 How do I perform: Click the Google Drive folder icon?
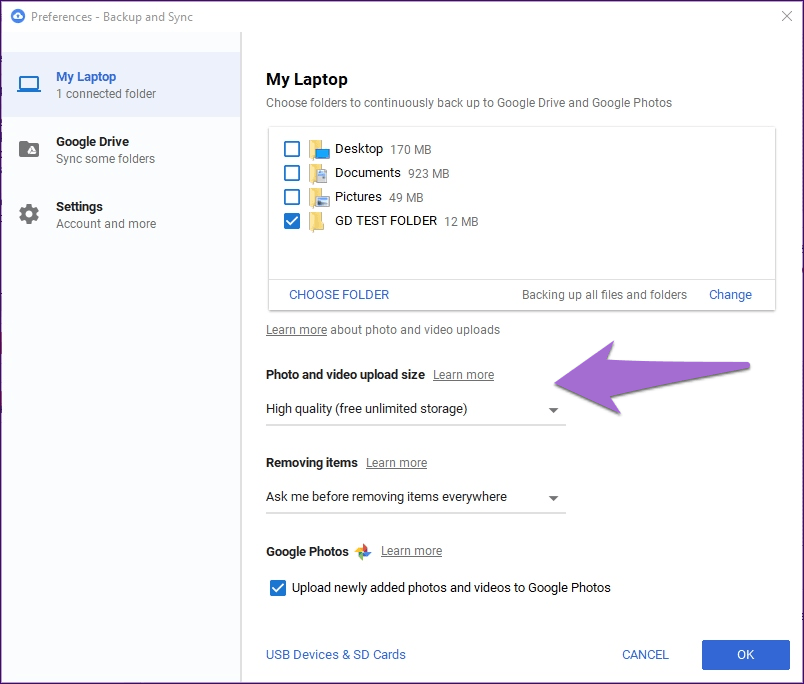tap(29, 150)
